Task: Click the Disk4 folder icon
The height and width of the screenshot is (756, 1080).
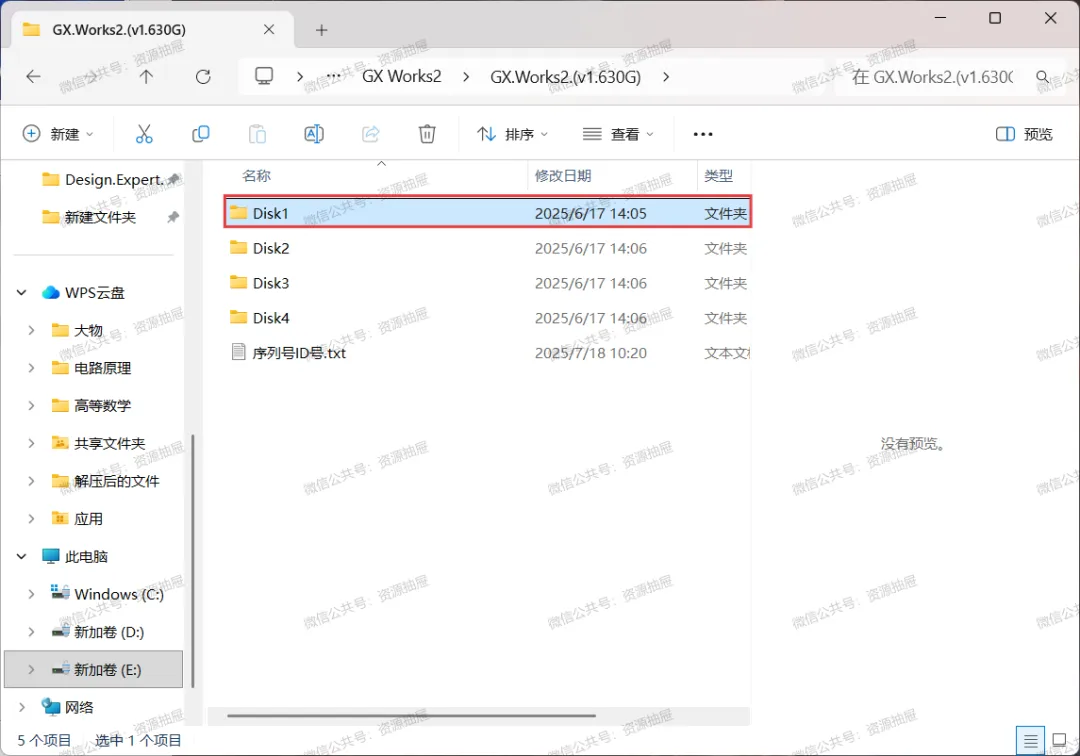Action: pyautogui.click(x=238, y=317)
